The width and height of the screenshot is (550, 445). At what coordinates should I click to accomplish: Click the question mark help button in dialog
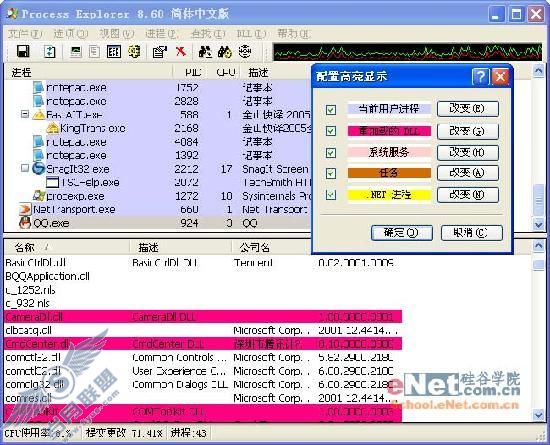click(480, 76)
